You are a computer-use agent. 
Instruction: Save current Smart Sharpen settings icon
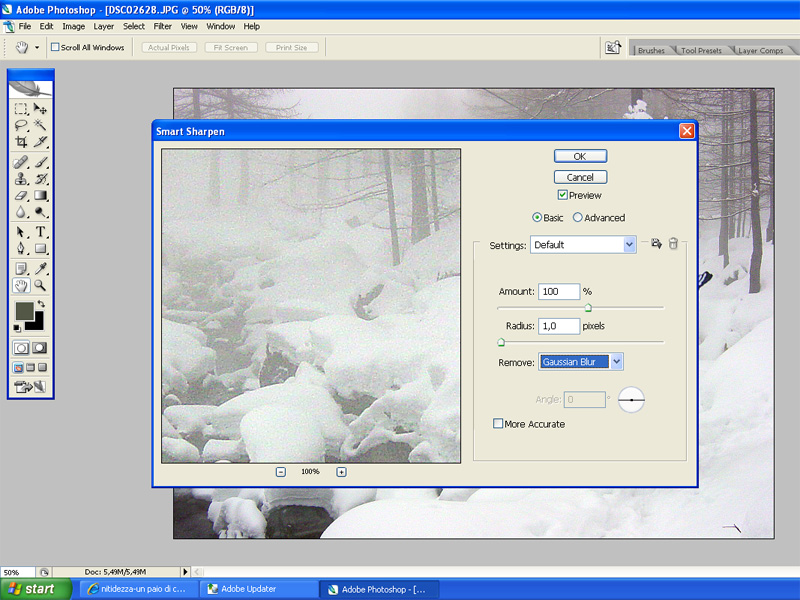click(656, 244)
